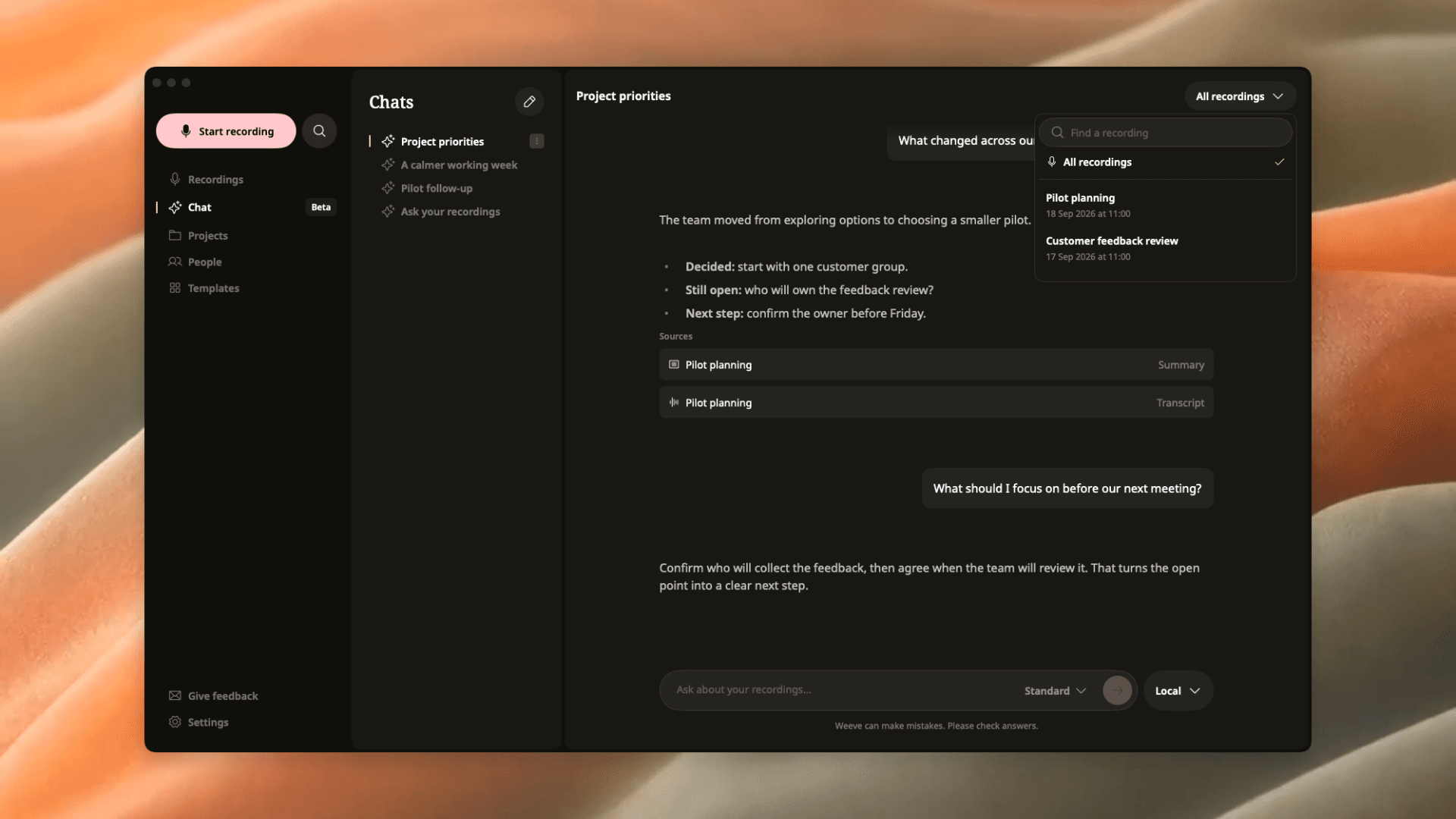Expand the Local dropdown
Viewport: 1456px width, 819px height.
(1178, 691)
